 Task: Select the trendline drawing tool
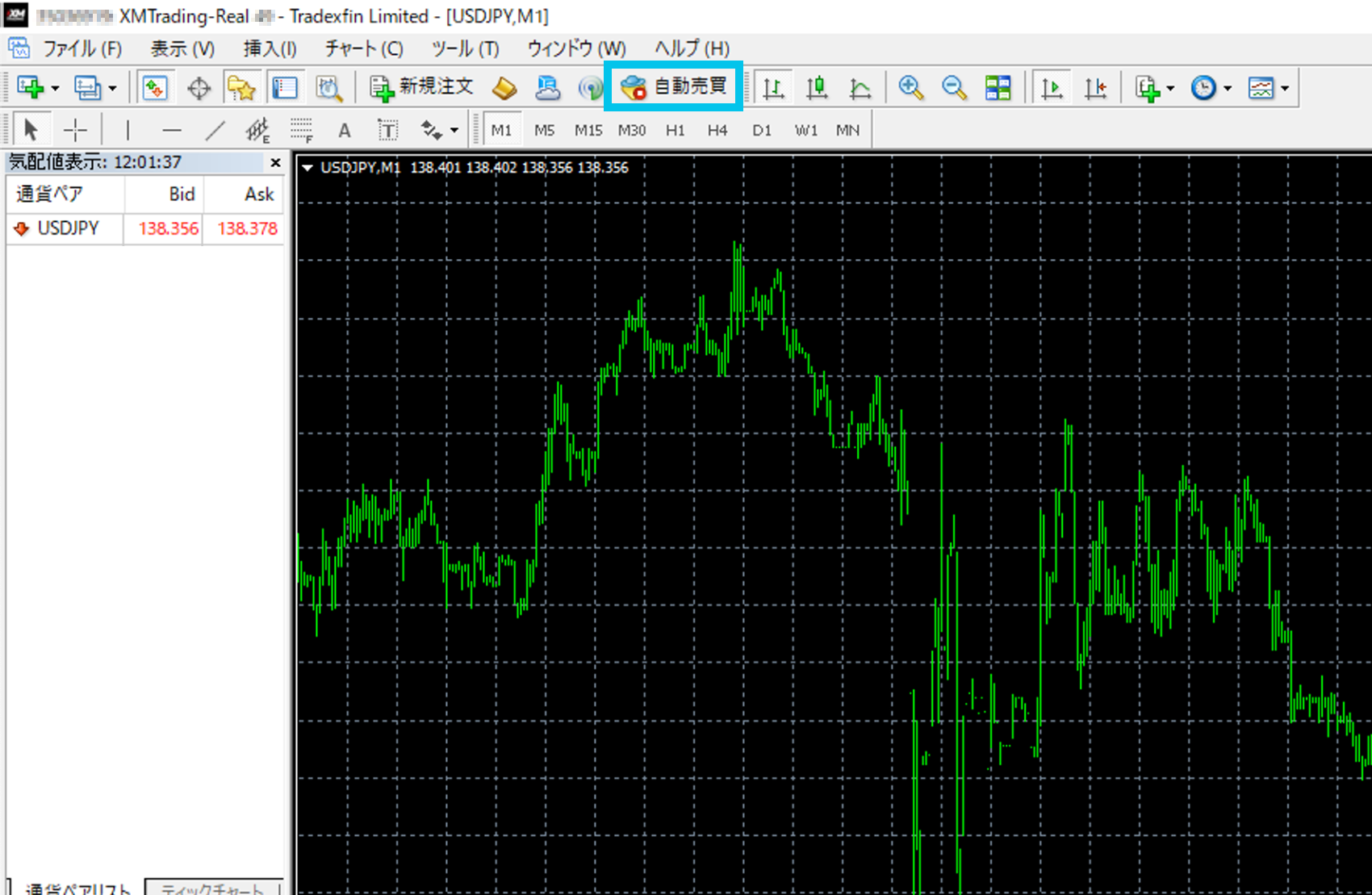[215, 130]
